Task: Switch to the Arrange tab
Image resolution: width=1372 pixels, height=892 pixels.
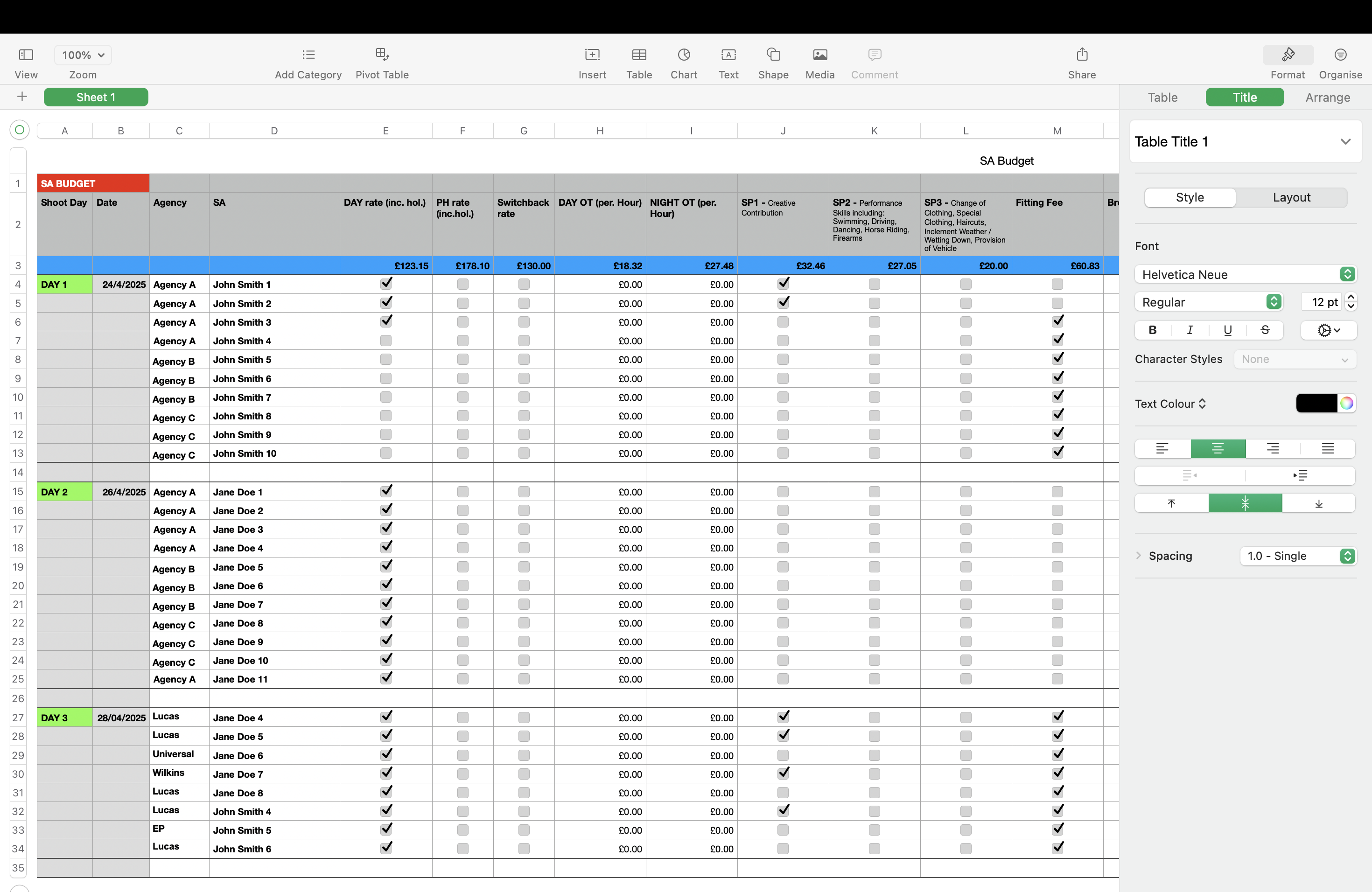Action: click(1328, 98)
